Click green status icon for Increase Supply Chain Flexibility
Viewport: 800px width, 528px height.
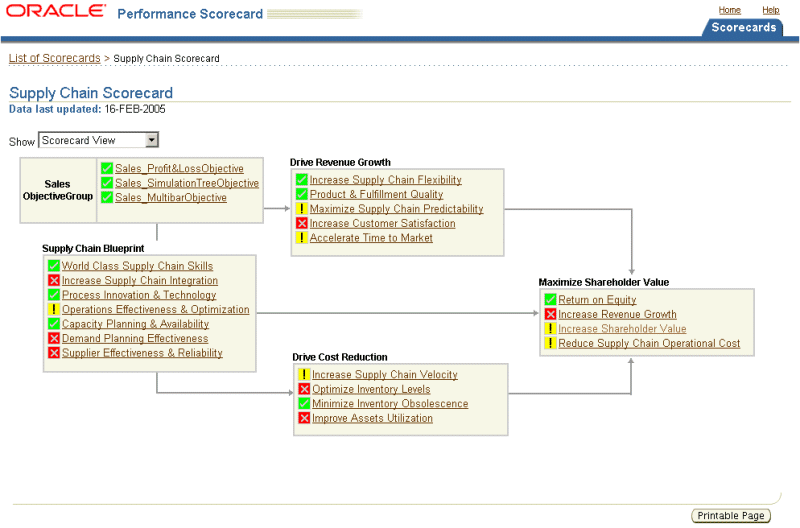[x=302, y=180]
